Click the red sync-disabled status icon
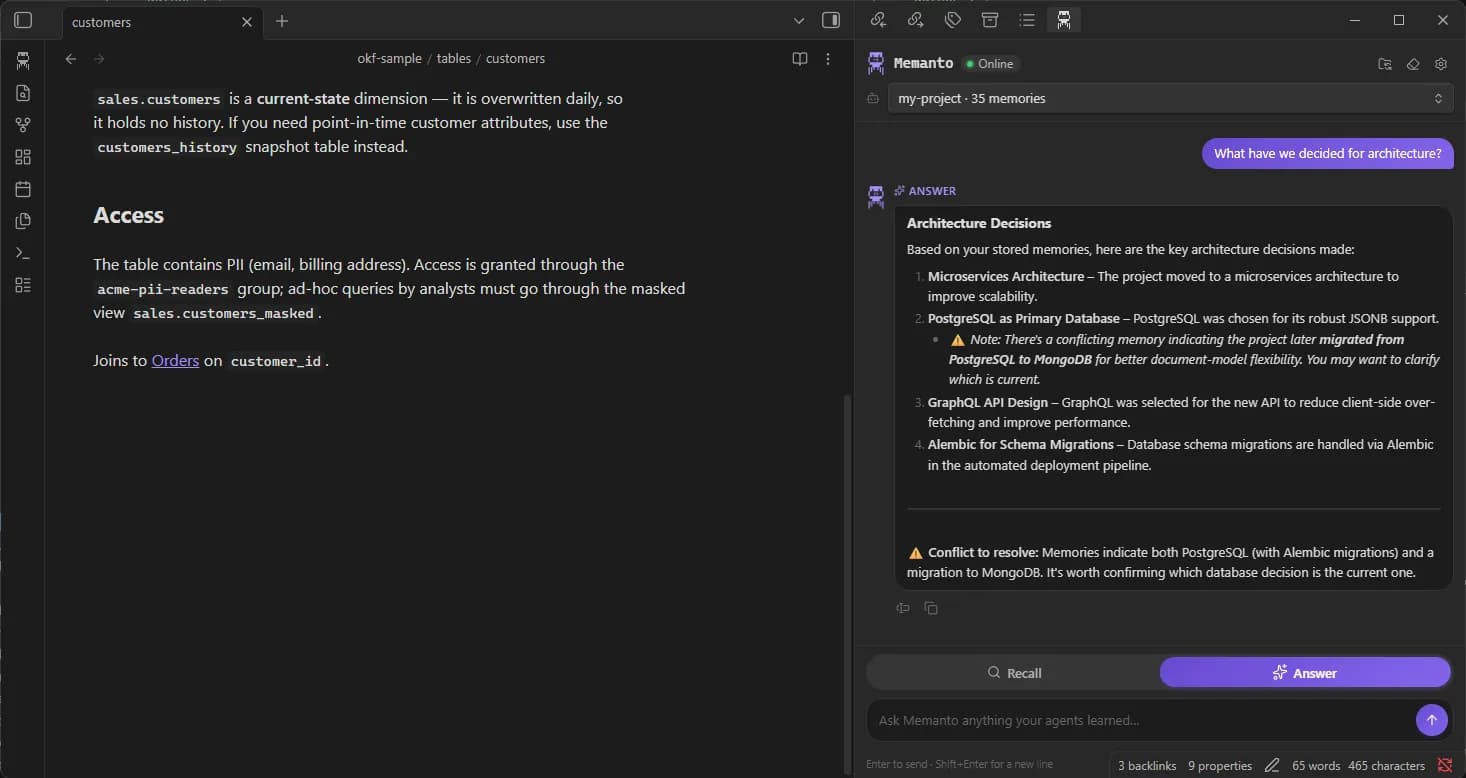Viewport: 1466px width, 778px height. click(x=1444, y=766)
